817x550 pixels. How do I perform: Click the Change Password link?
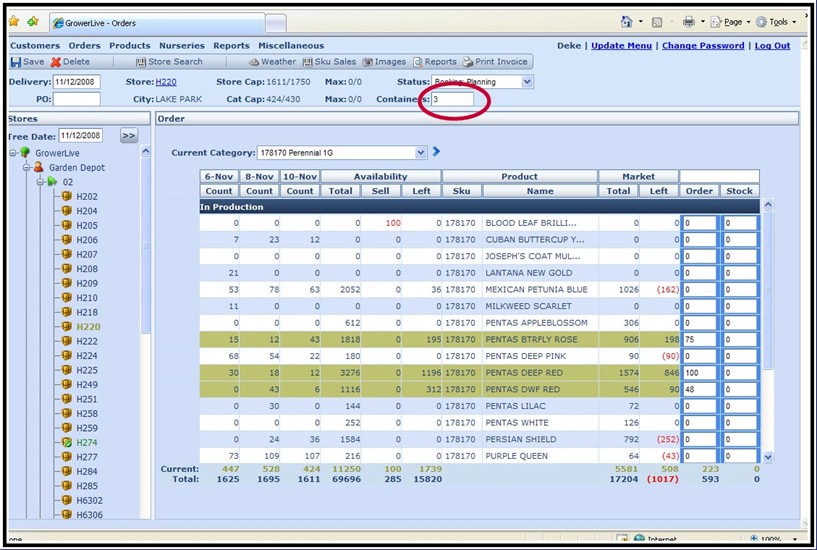pyautogui.click(x=703, y=45)
